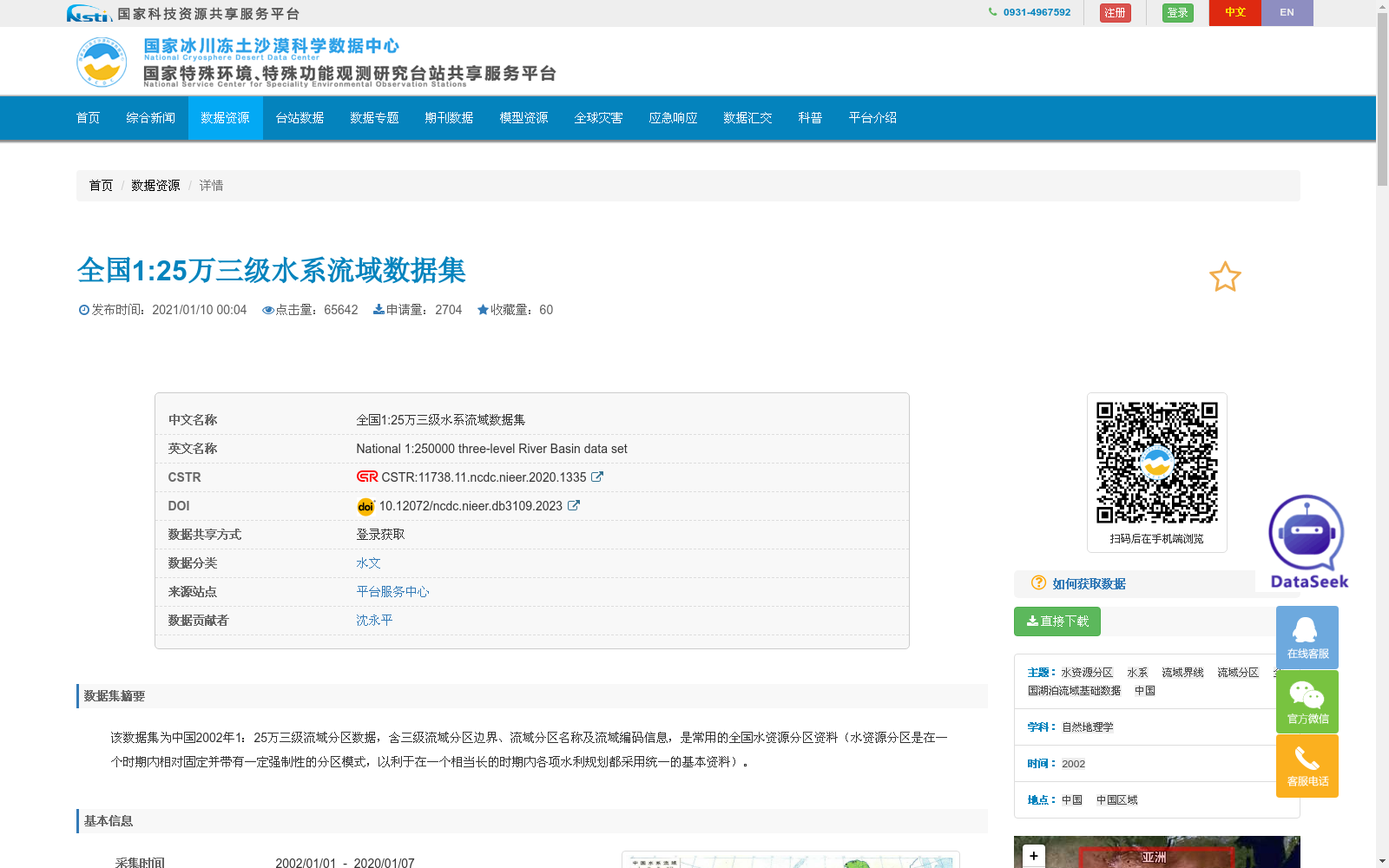The image size is (1389, 868).
Task: Open 客服电话 phone support button
Action: [1307, 766]
